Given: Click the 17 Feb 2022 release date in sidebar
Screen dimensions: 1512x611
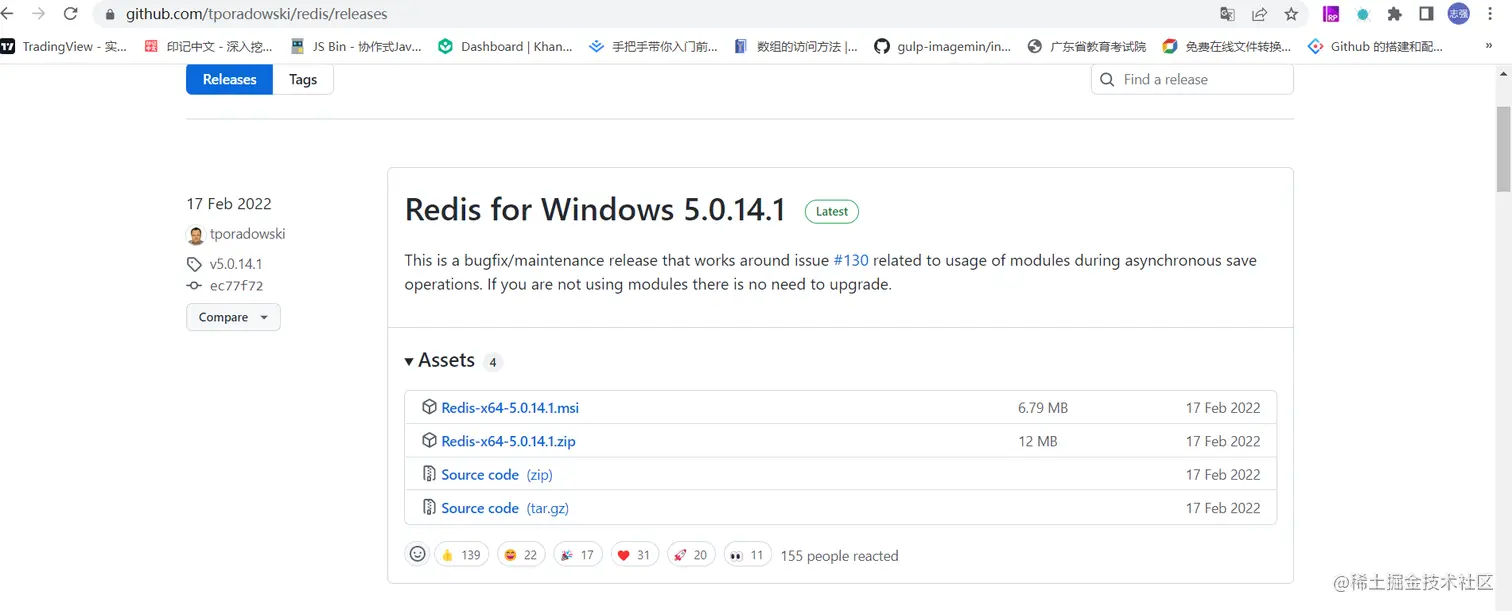Looking at the screenshot, I should point(229,204).
